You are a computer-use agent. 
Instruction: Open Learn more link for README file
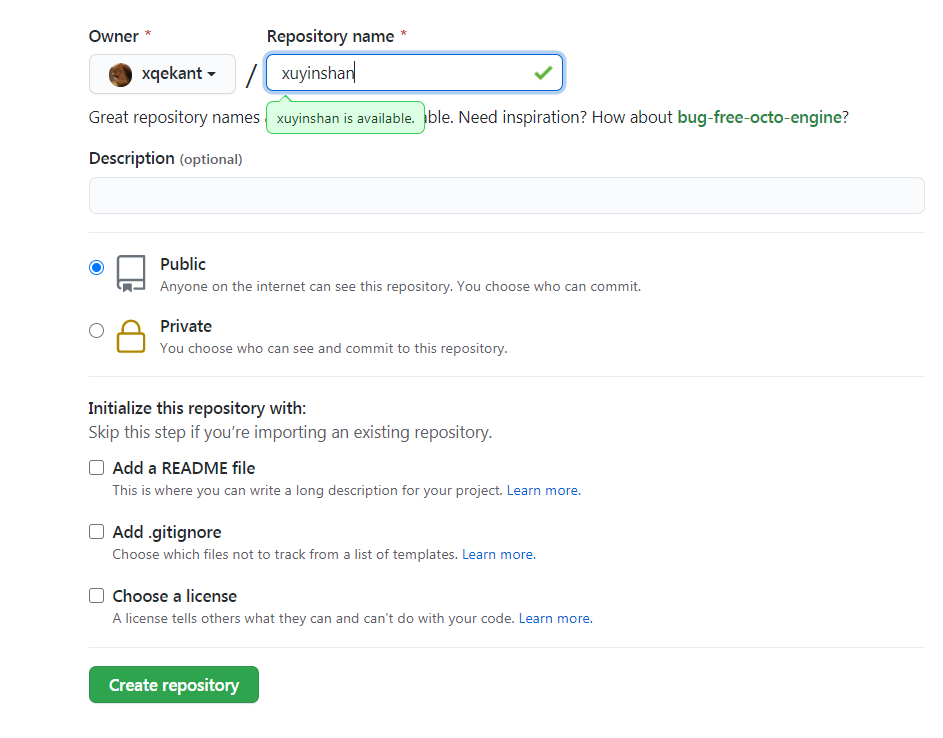543,491
